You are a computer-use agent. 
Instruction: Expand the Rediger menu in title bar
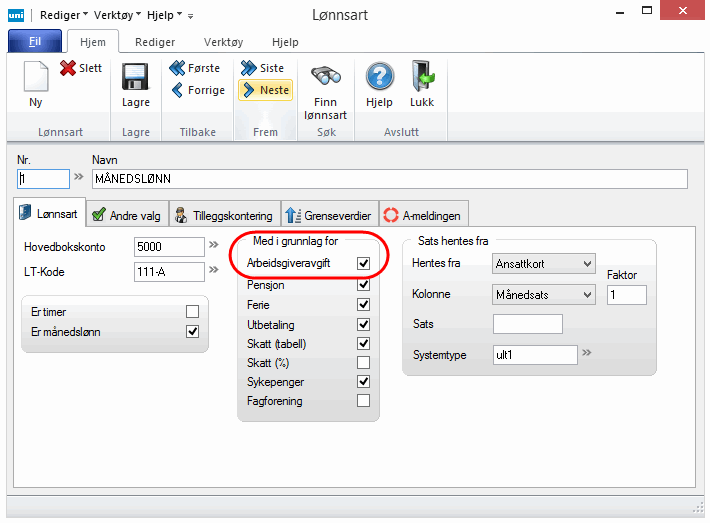coord(62,15)
